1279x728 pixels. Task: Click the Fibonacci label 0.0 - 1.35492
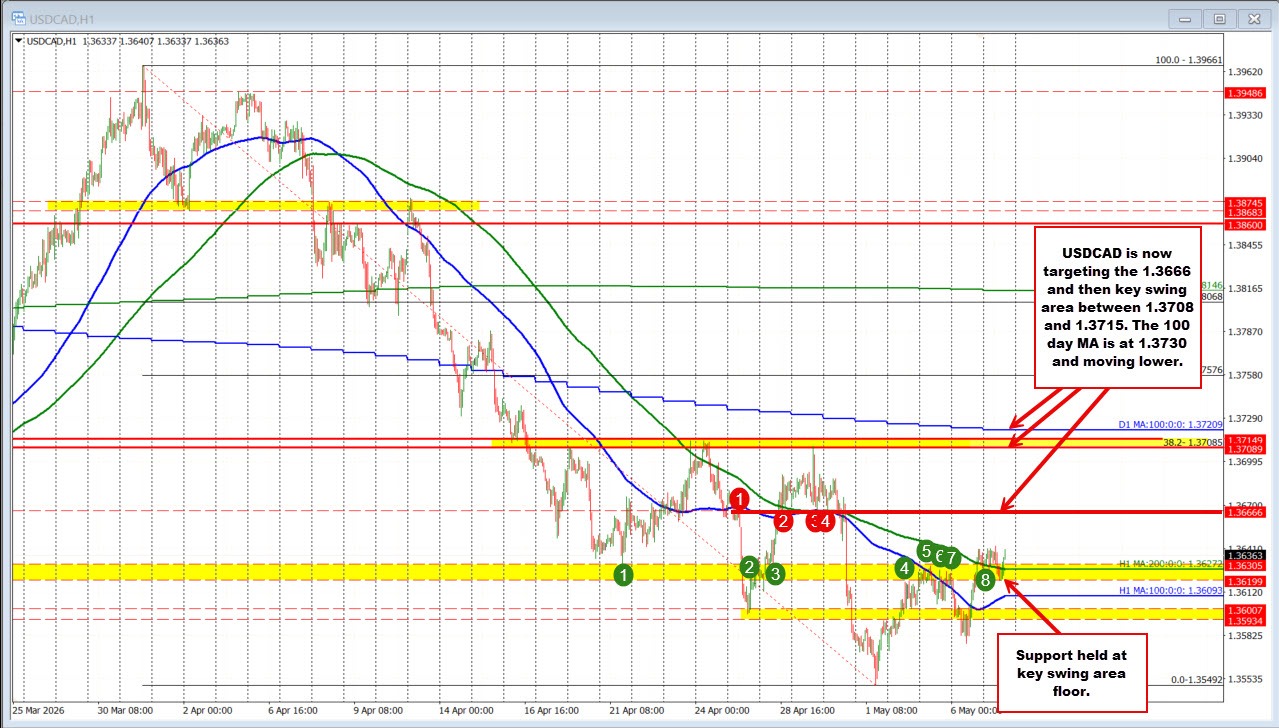pyautogui.click(x=1196, y=680)
